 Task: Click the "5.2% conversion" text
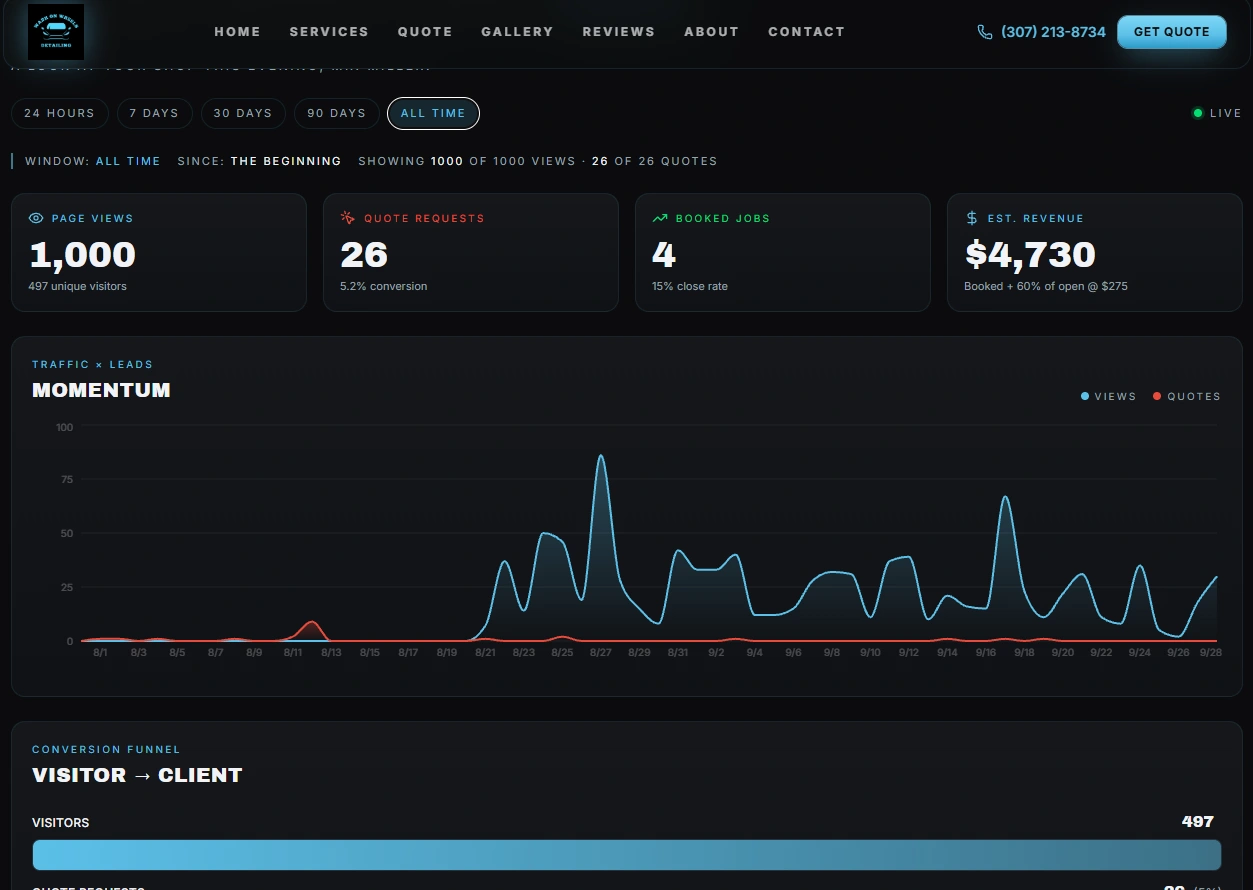click(384, 286)
